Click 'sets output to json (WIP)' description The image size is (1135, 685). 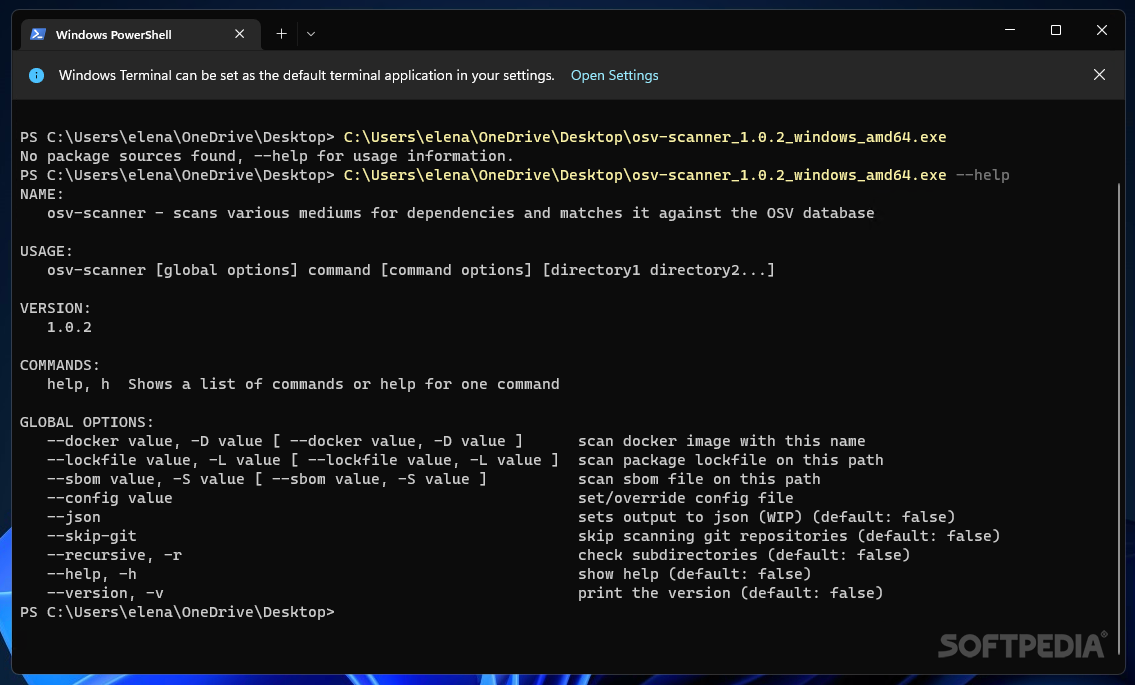(767, 517)
